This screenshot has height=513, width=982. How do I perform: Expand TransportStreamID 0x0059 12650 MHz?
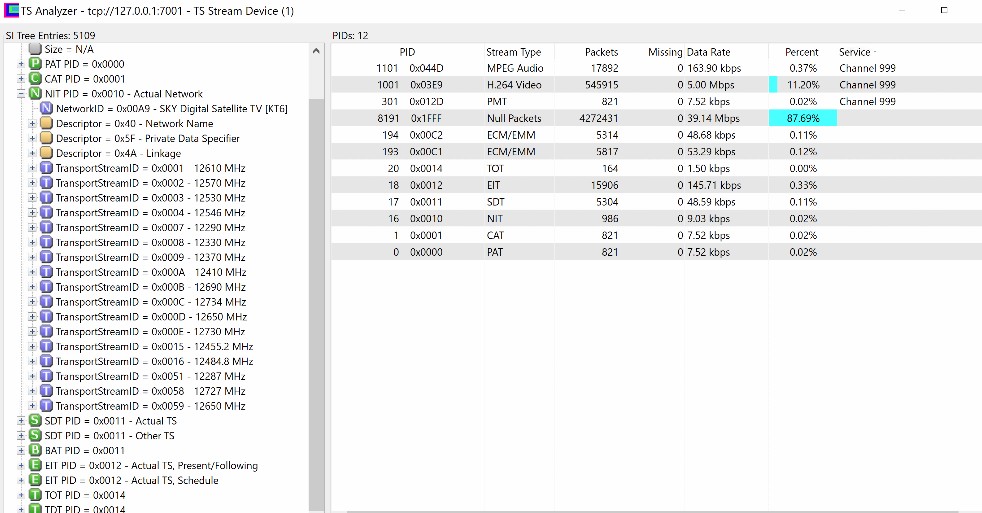click(x=32, y=406)
